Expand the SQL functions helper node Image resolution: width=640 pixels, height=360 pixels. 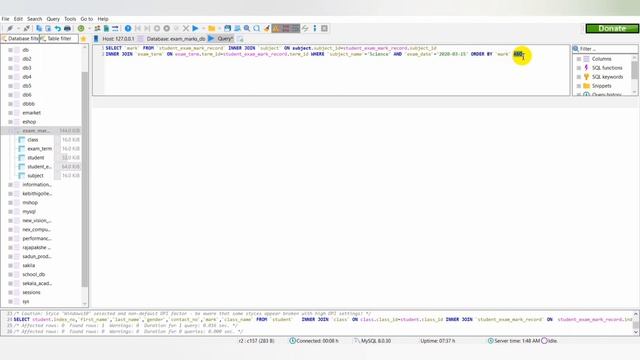click(578, 68)
